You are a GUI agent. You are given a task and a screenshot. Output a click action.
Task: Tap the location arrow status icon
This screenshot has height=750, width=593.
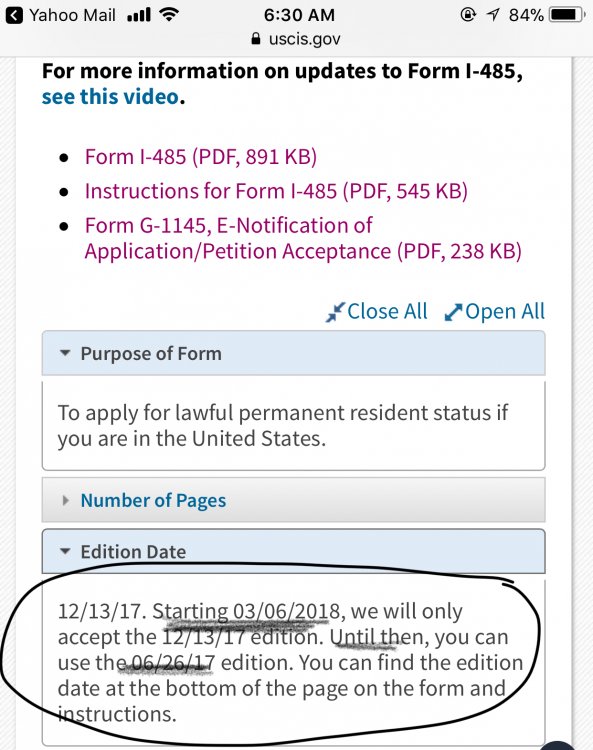pos(493,15)
